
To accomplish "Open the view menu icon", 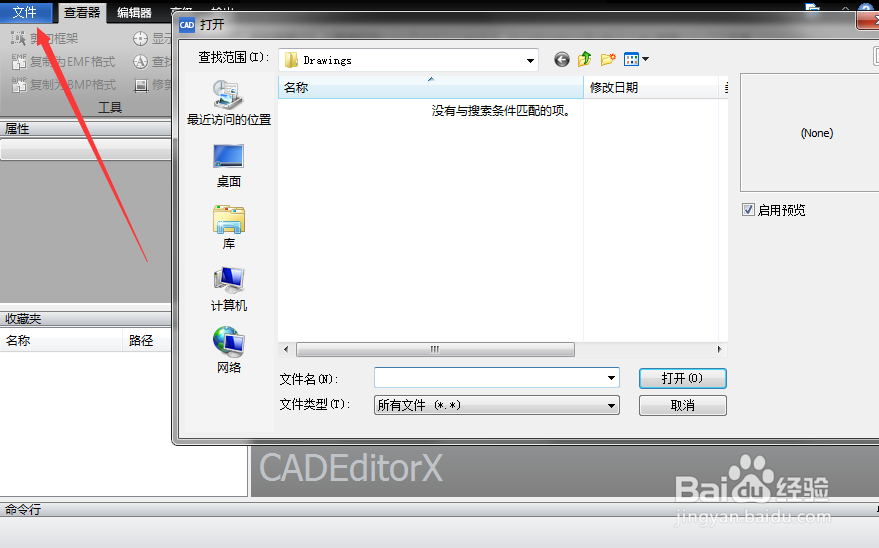I will point(631,59).
